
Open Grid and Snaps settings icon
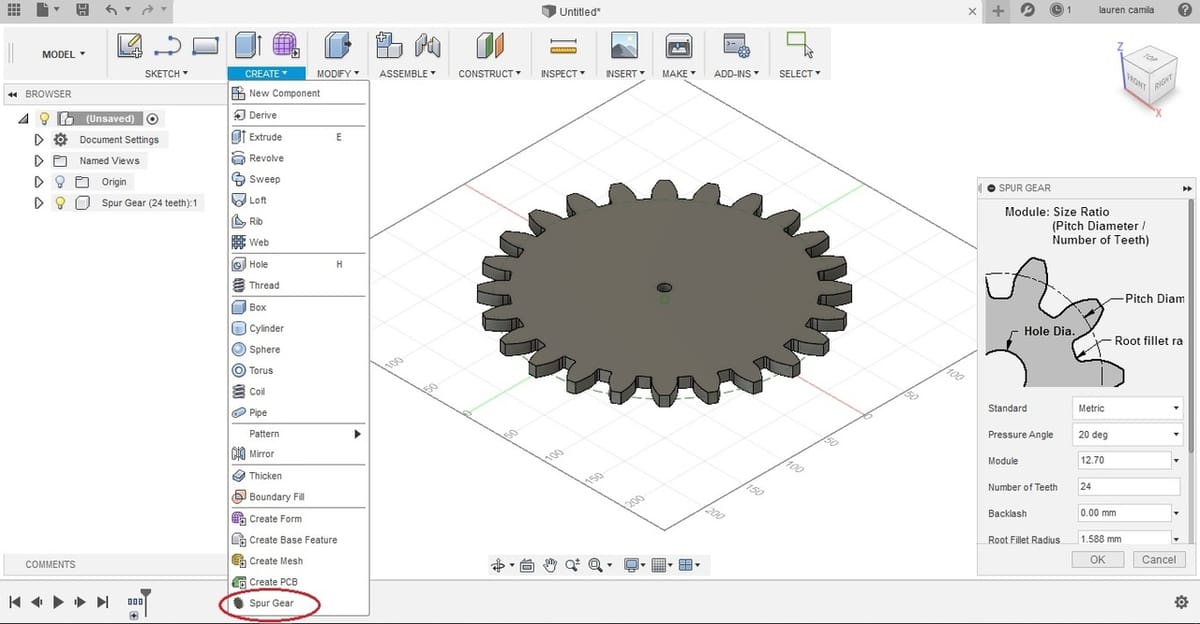coord(658,565)
